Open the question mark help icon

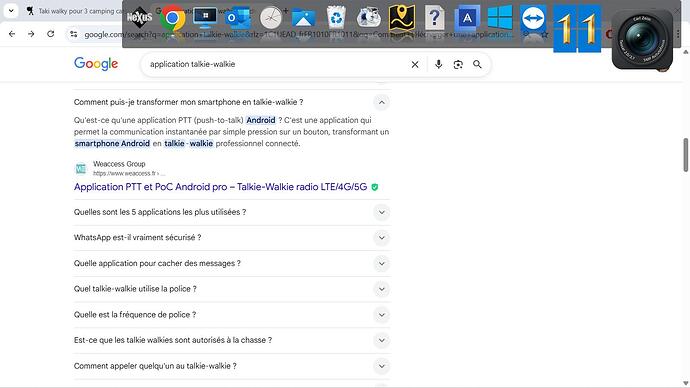click(434, 18)
